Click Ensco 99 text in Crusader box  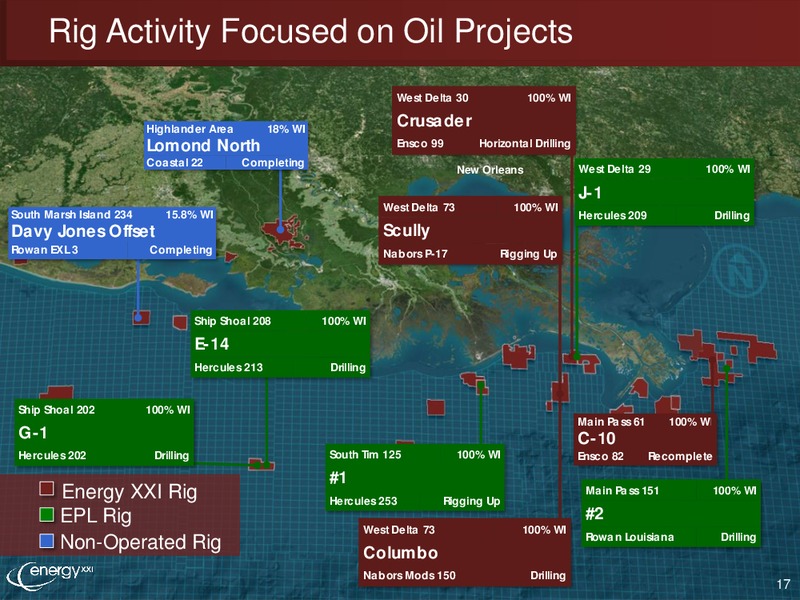click(x=420, y=143)
